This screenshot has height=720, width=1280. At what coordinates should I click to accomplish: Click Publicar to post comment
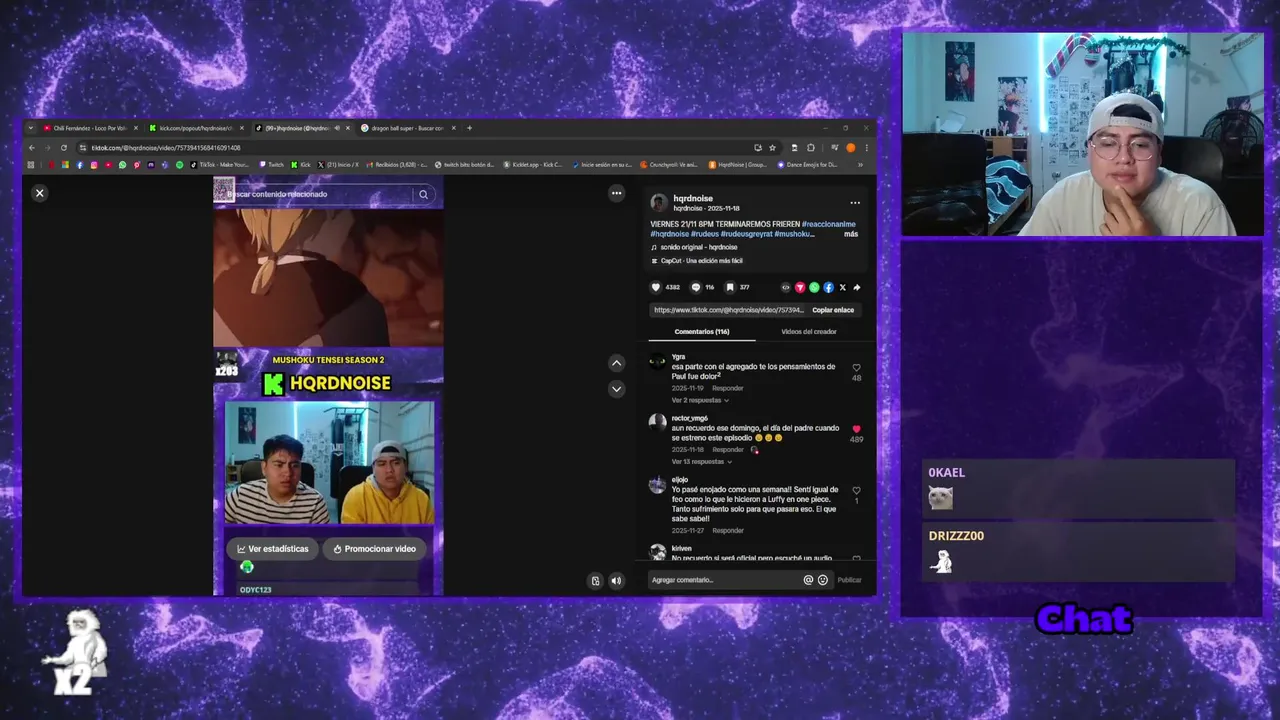(849, 580)
